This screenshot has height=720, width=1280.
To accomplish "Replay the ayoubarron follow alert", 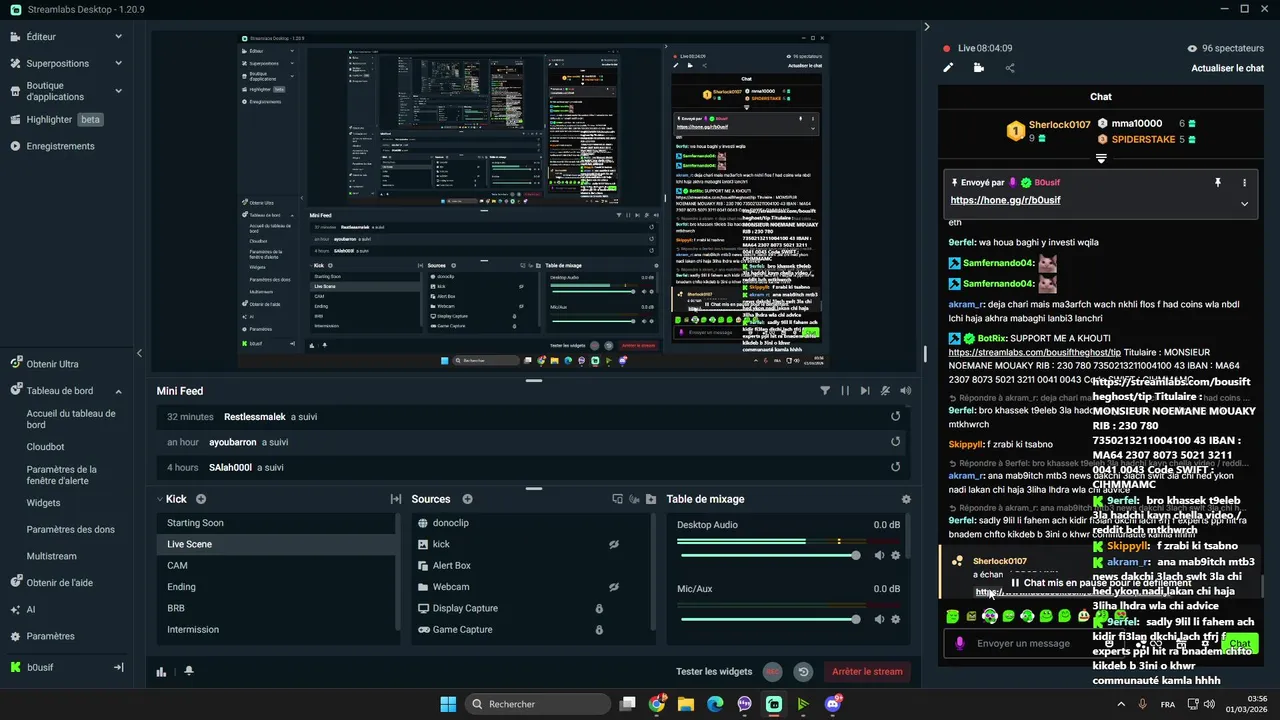I will [895, 442].
